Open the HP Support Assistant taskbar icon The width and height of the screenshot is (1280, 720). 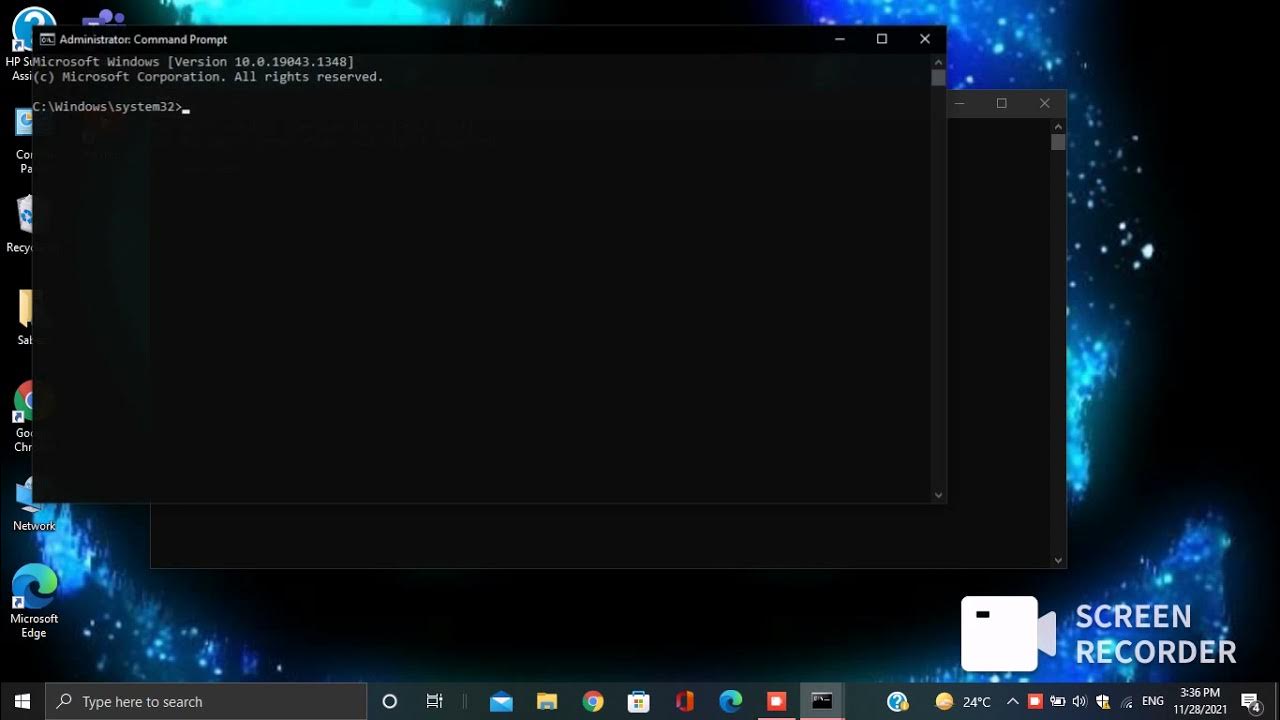tap(897, 702)
